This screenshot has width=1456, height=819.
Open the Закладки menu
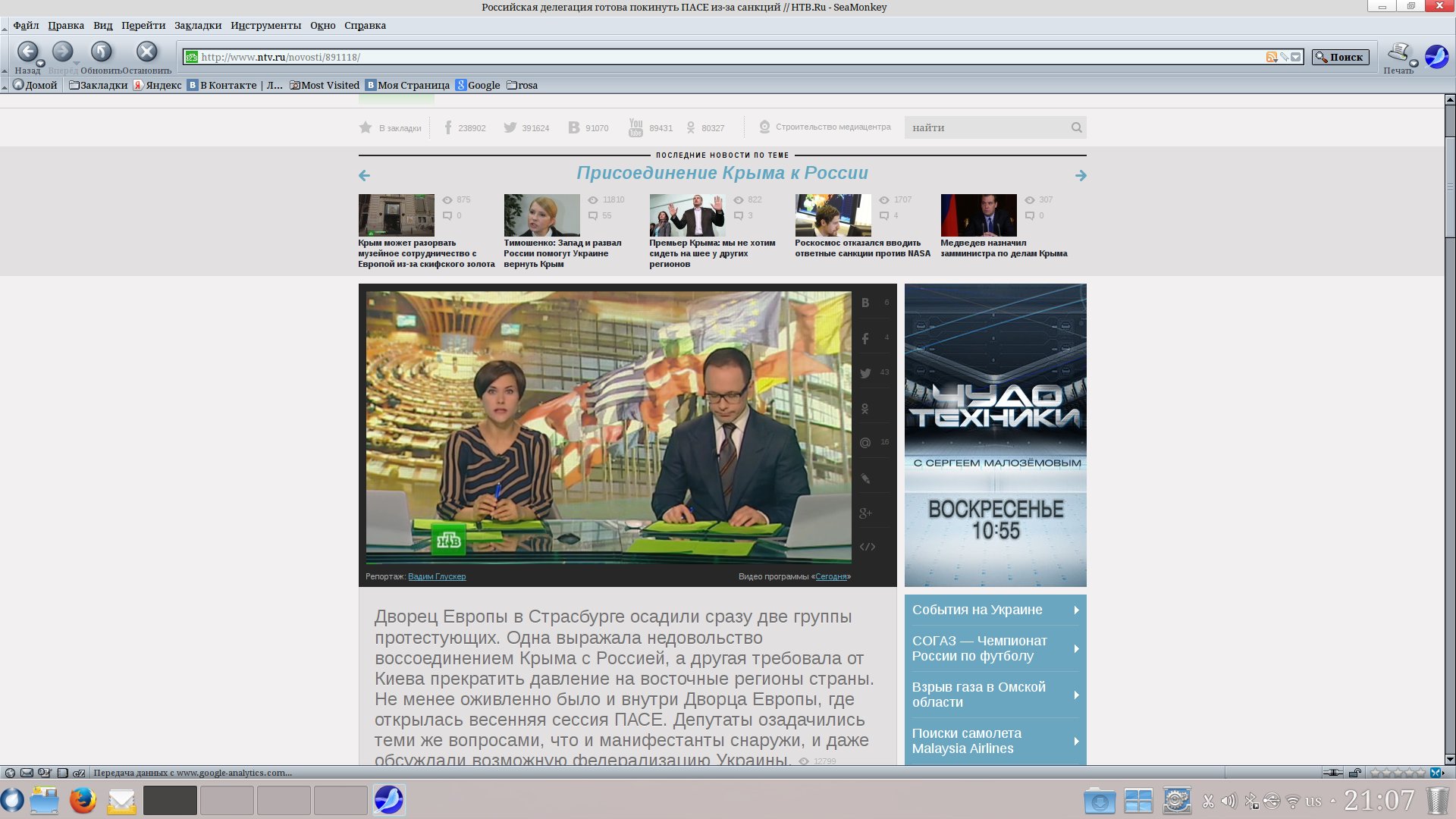point(197,25)
